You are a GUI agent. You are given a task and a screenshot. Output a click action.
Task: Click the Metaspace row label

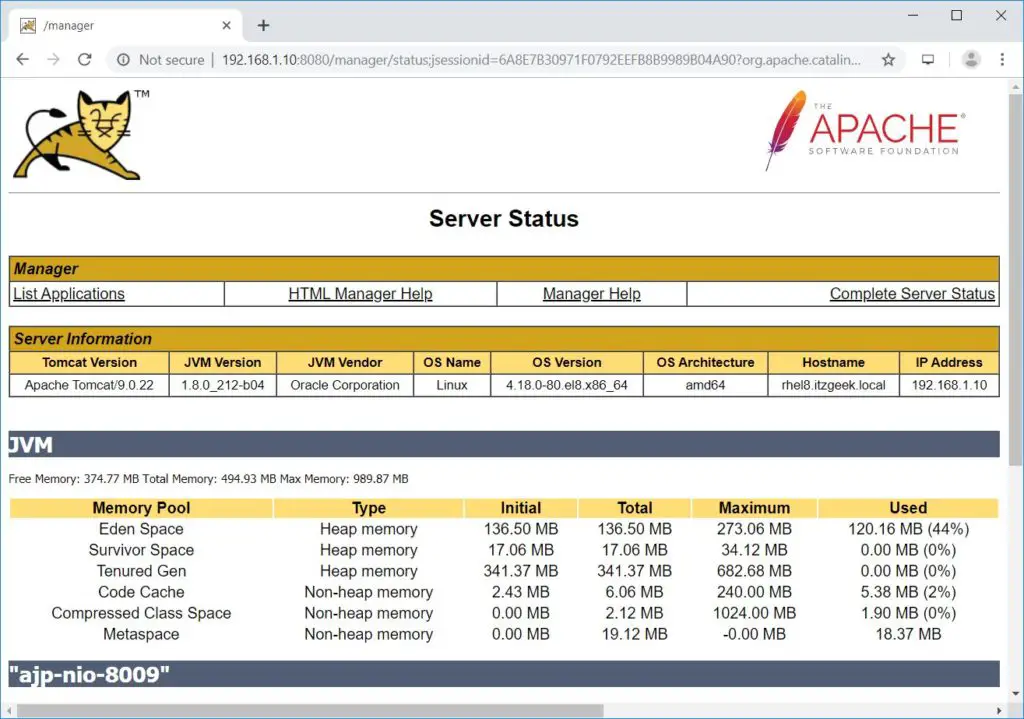click(141, 634)
